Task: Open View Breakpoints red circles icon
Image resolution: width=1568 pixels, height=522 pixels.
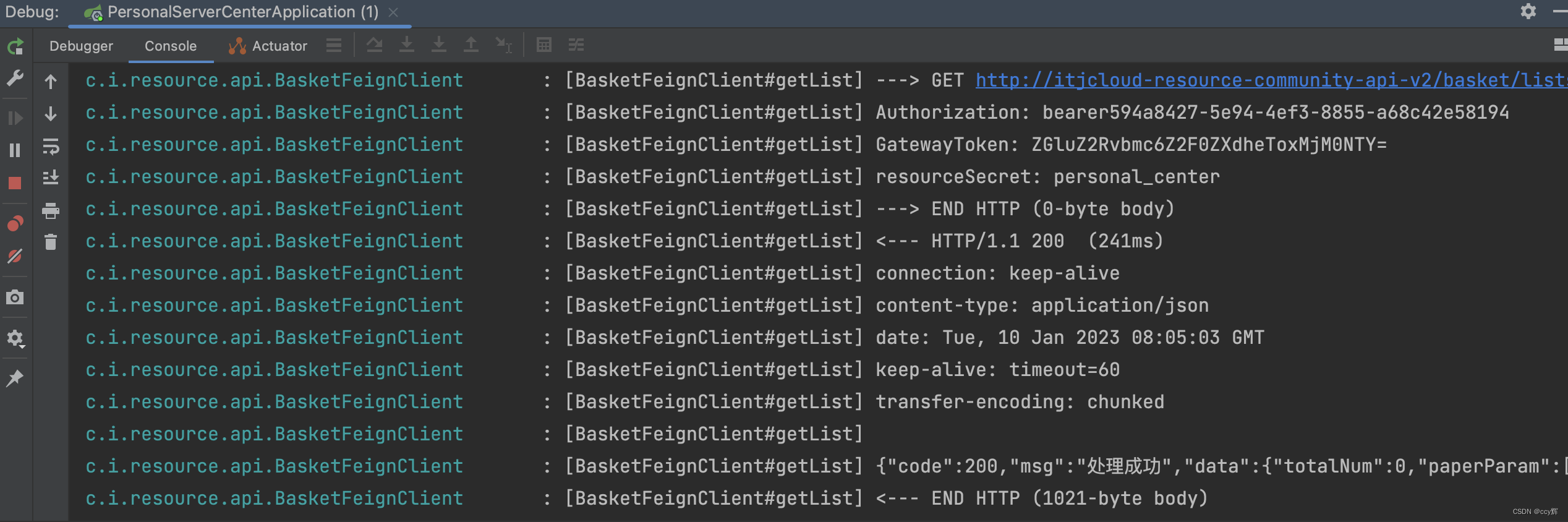Action: (15, 223)
